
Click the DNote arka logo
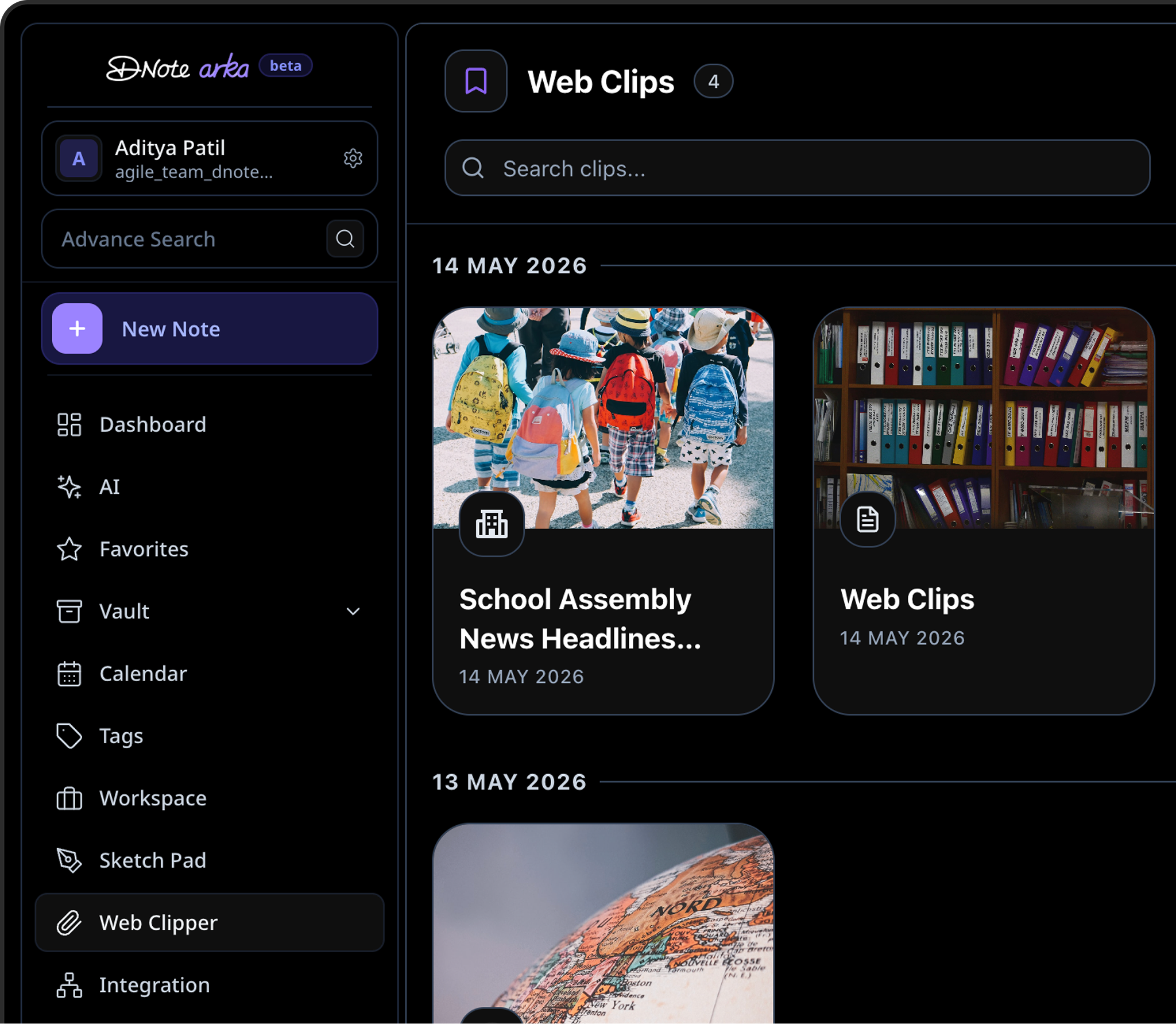tap(178, 68)
